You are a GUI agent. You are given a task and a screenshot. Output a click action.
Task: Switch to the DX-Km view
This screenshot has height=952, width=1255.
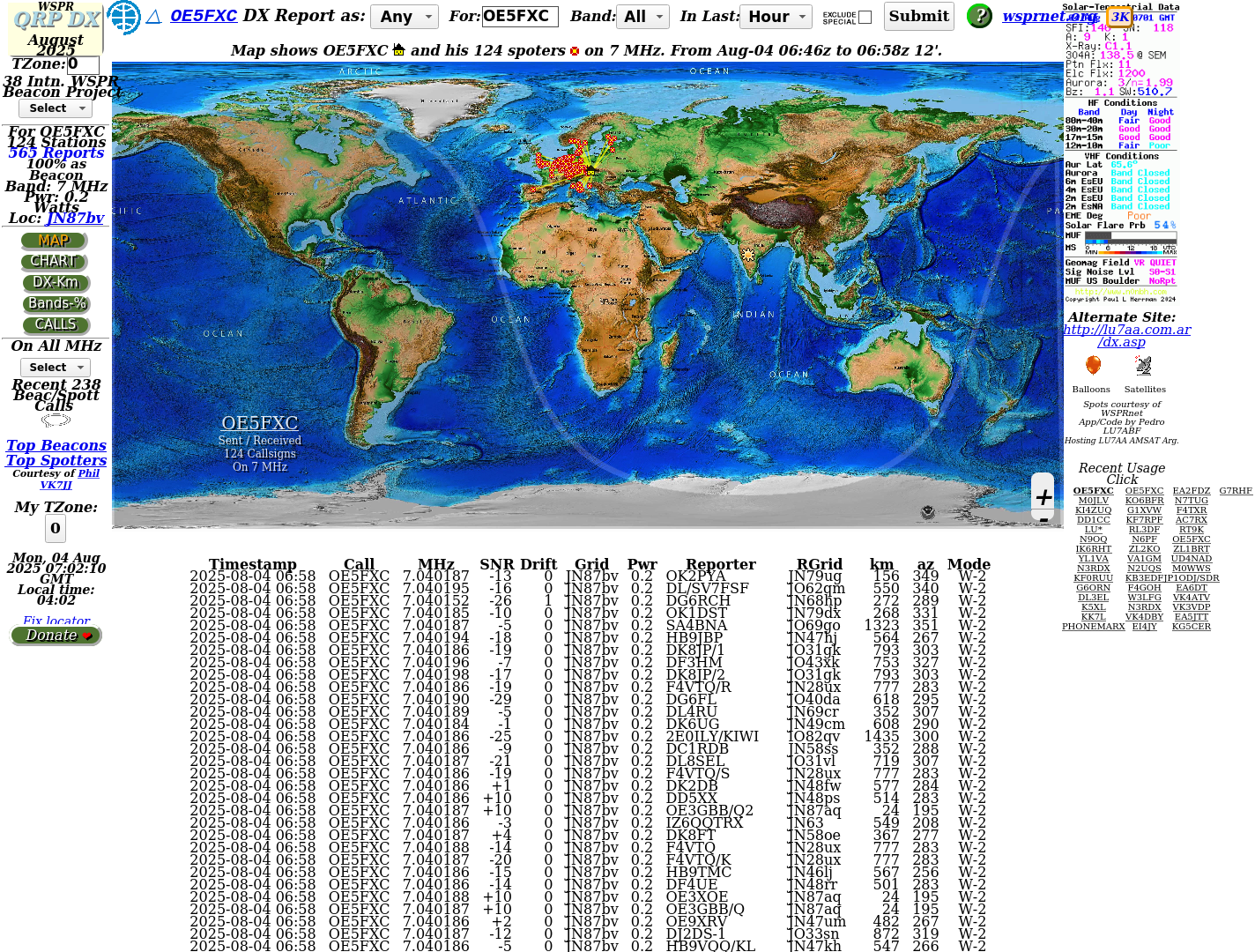(x=55, y=283)
